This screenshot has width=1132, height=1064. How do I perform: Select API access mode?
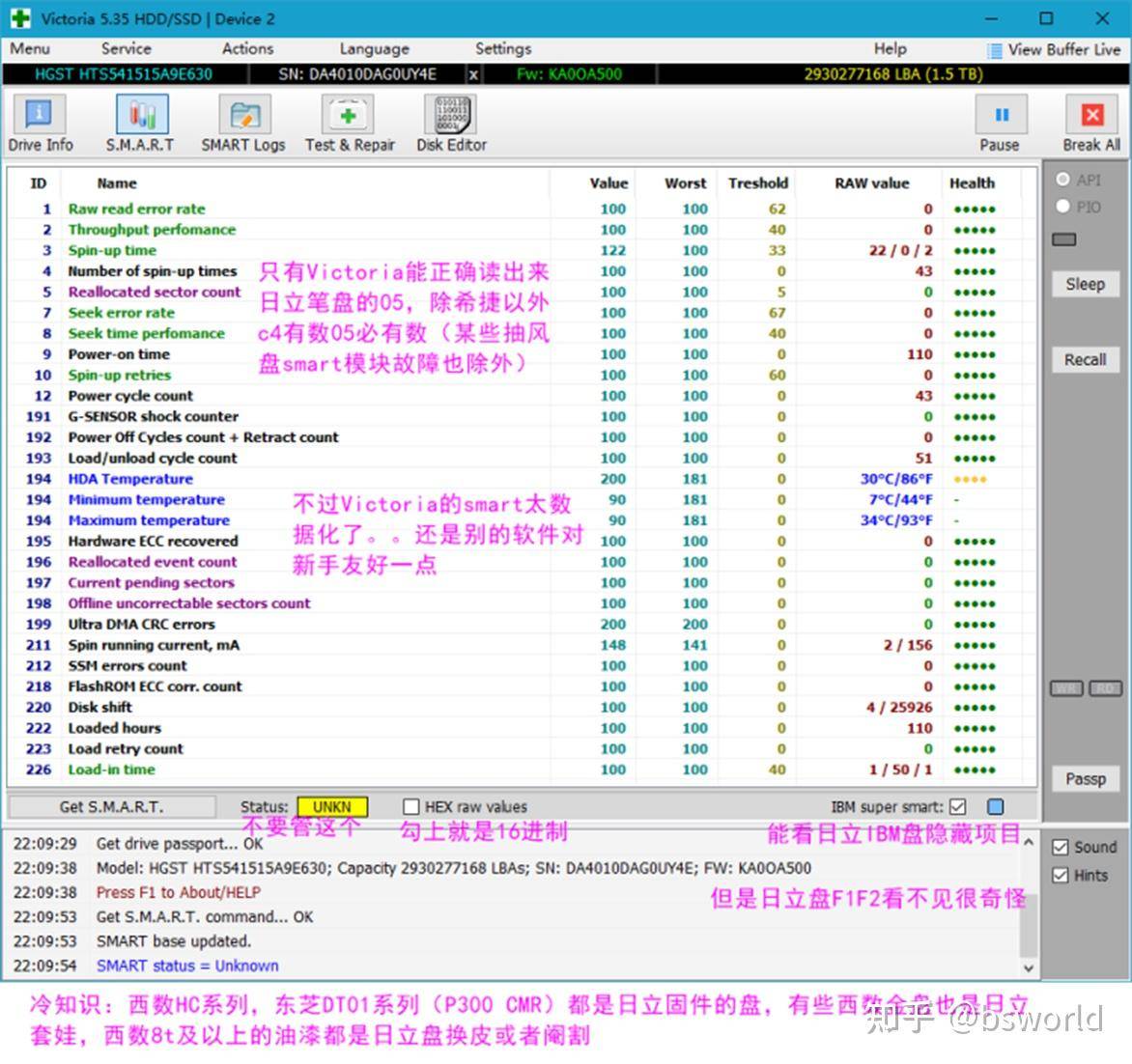(1062, 179)
